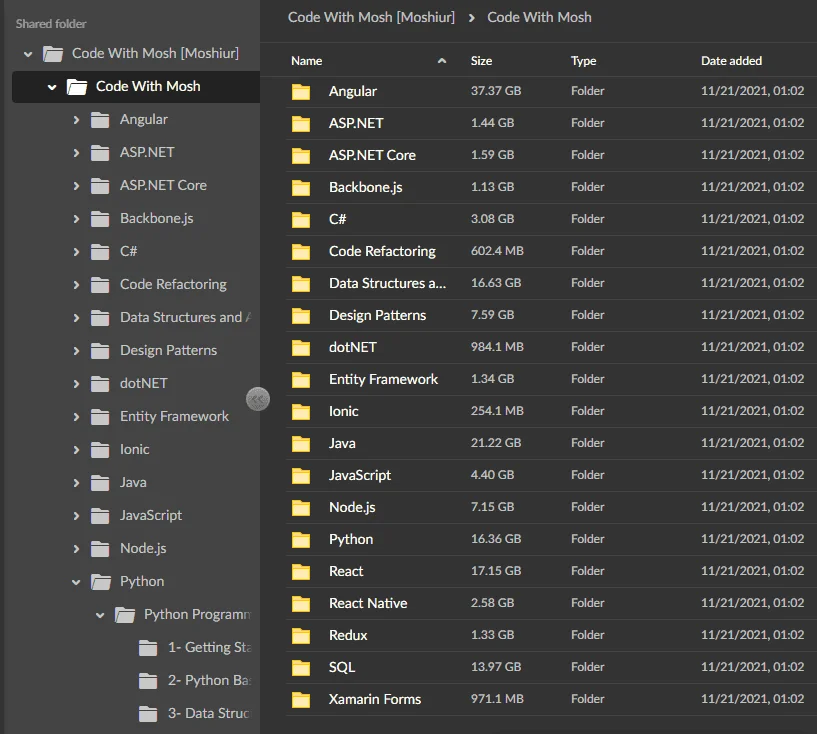
Task: Click the 3- Data Struc folder icon in tree
Action: click(148, 714)
